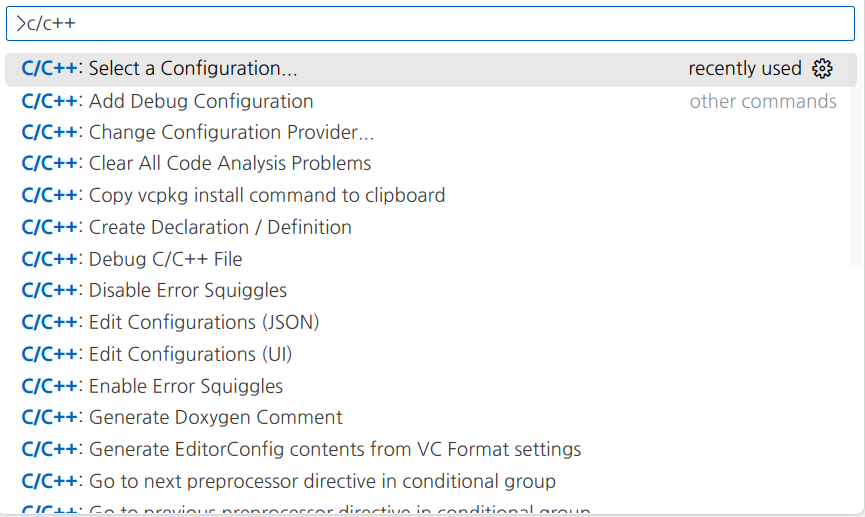Select Disable Error Squiggles command
This screenshot has height=517, width=865.
coord(188,290)
